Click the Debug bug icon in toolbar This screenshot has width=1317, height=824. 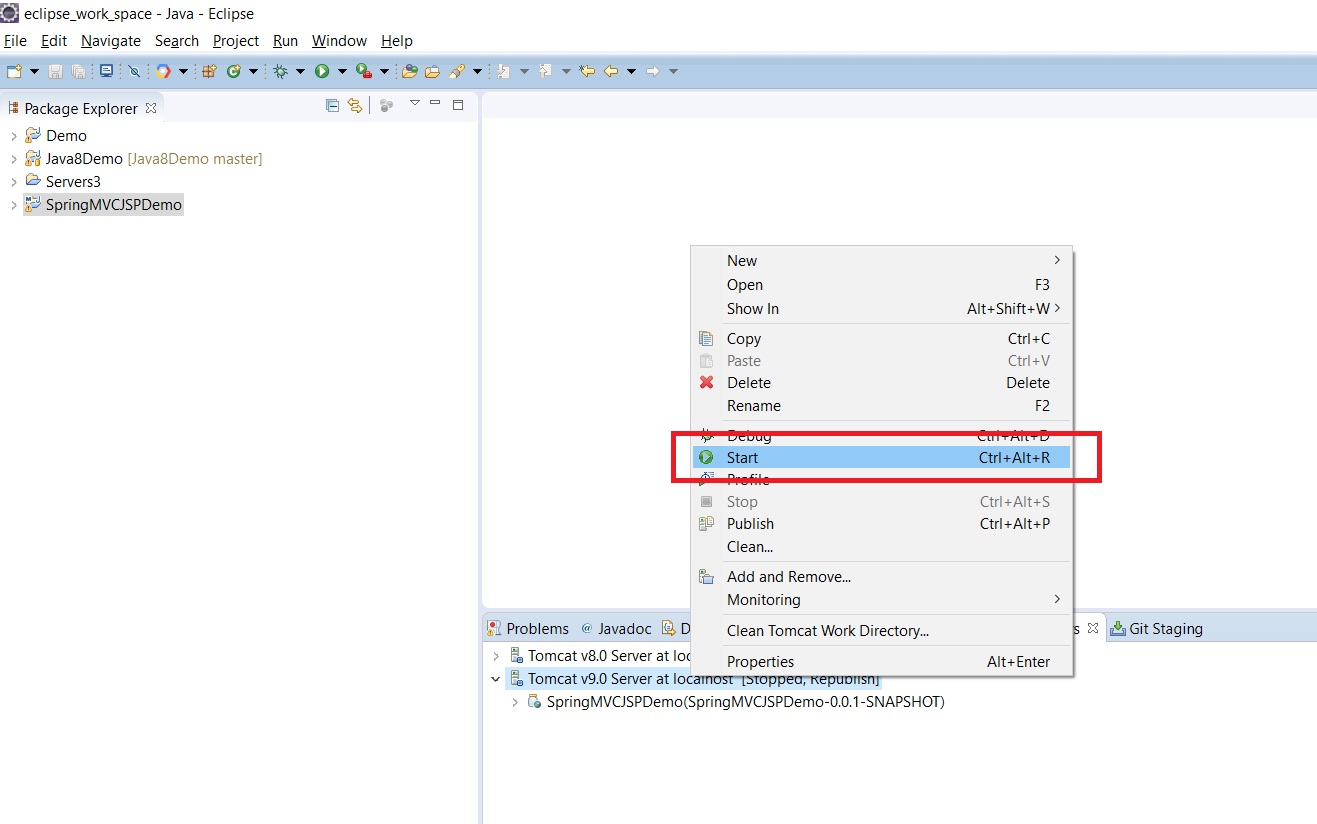(280, 71)
